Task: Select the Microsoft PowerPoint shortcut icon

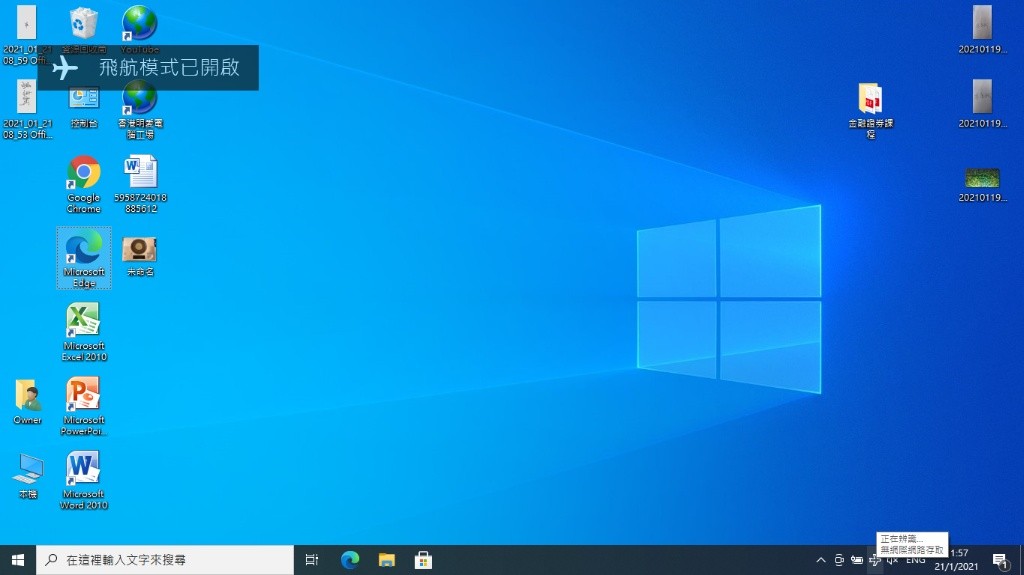Action: pos(84,406)
